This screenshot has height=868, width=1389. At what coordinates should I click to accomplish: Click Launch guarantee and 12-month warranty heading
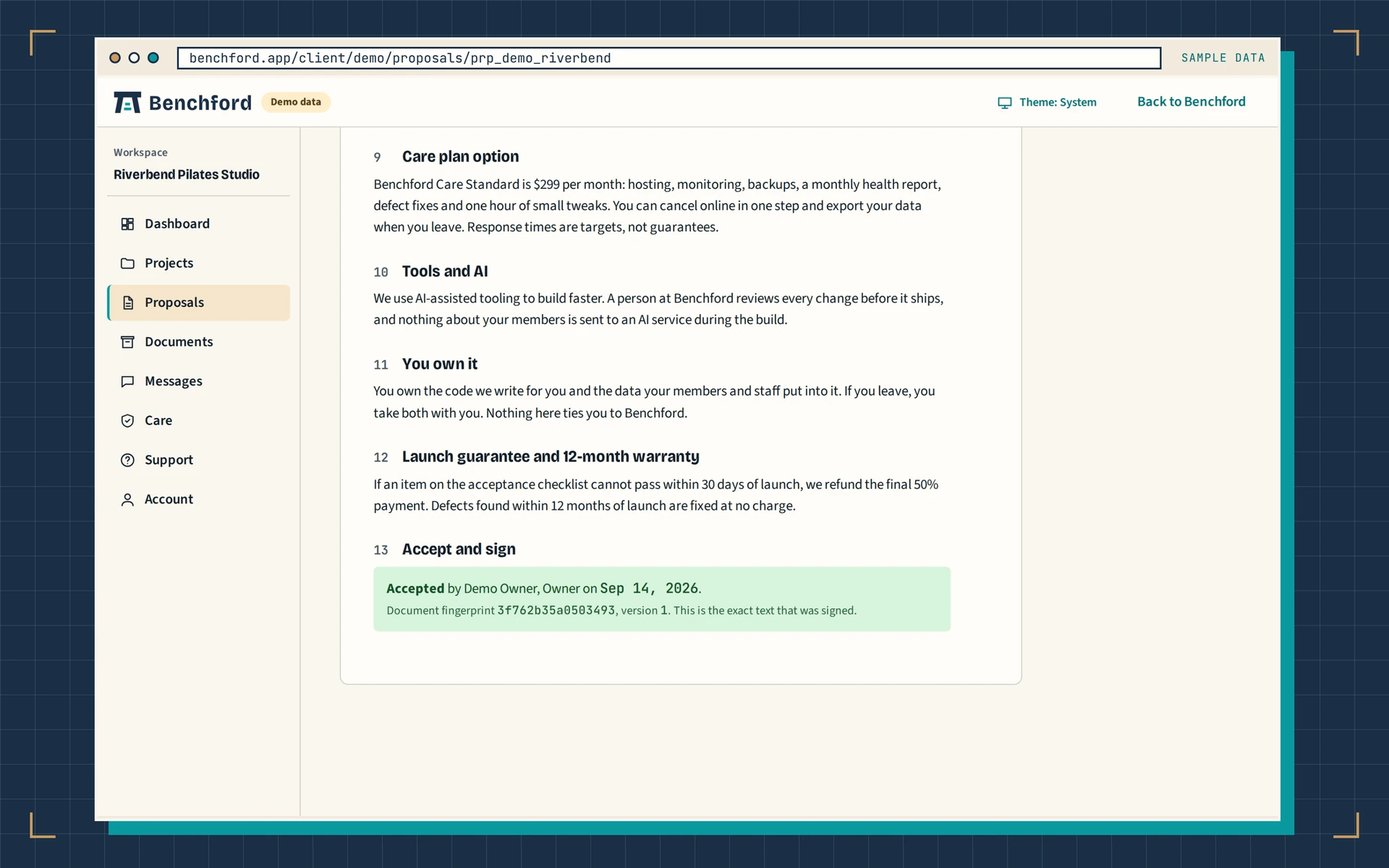(551, 457)
